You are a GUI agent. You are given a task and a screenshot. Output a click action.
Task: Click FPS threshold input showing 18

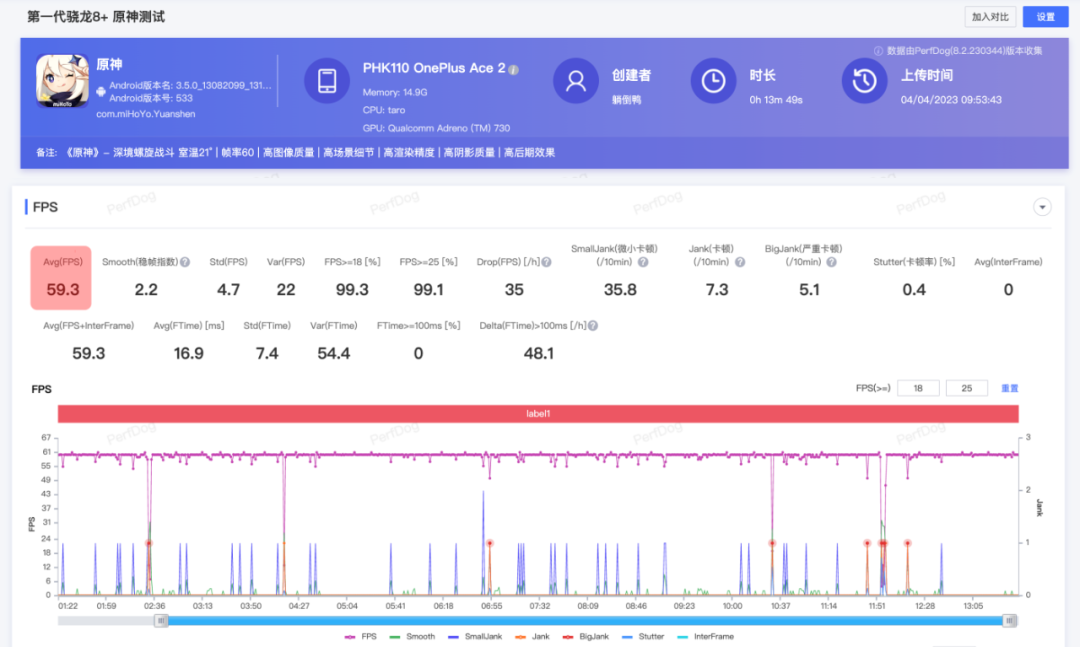click(x=917, y=388)
